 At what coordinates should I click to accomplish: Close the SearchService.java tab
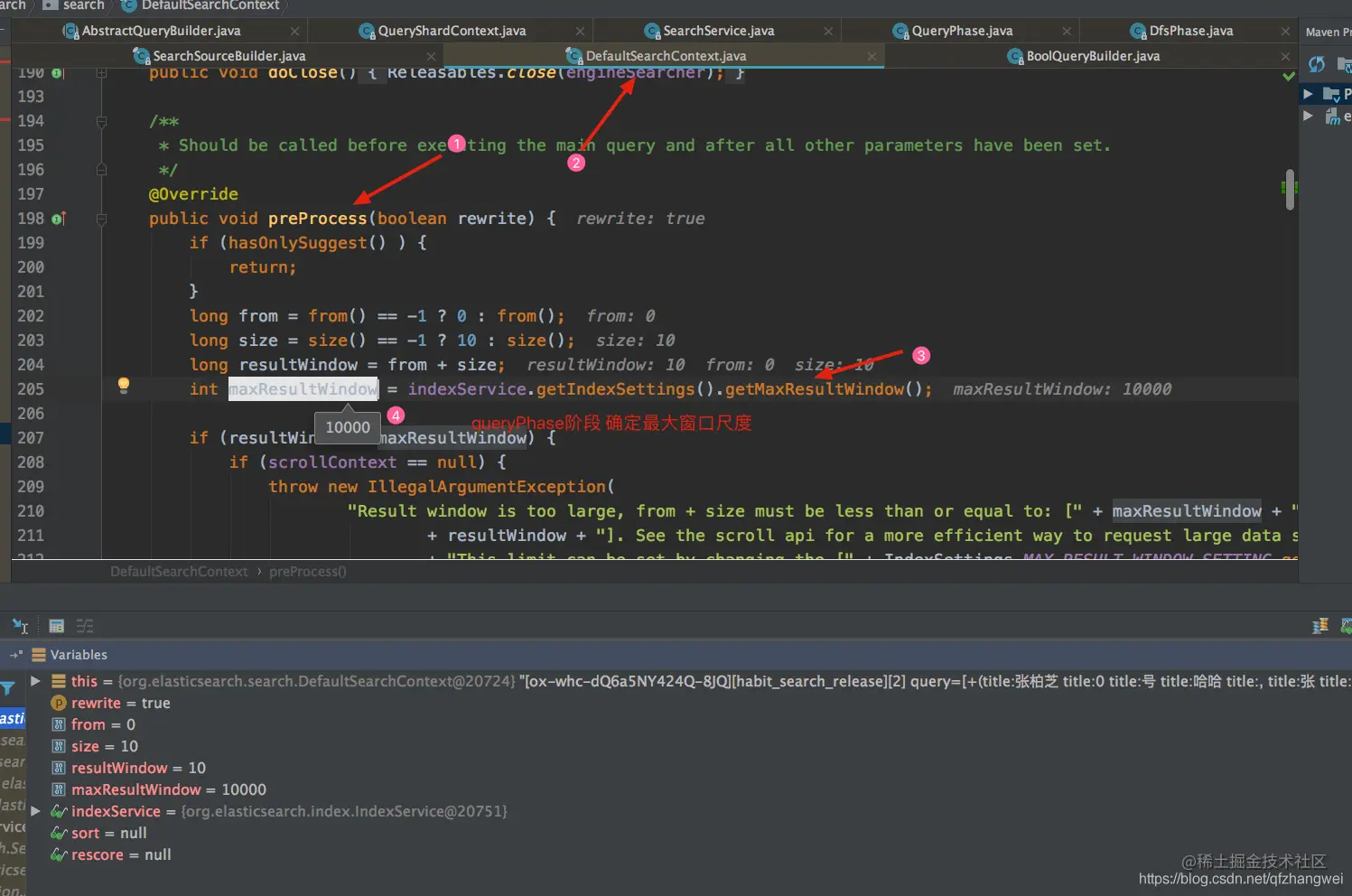click(828, 31)
